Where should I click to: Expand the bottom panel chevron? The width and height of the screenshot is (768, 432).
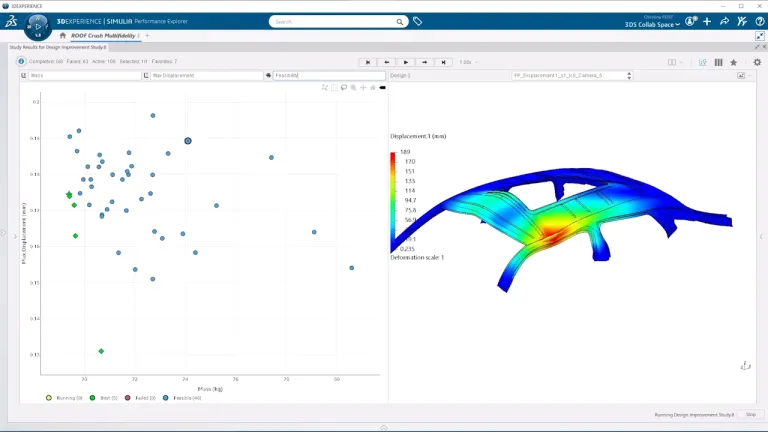(x=384, y=428)
